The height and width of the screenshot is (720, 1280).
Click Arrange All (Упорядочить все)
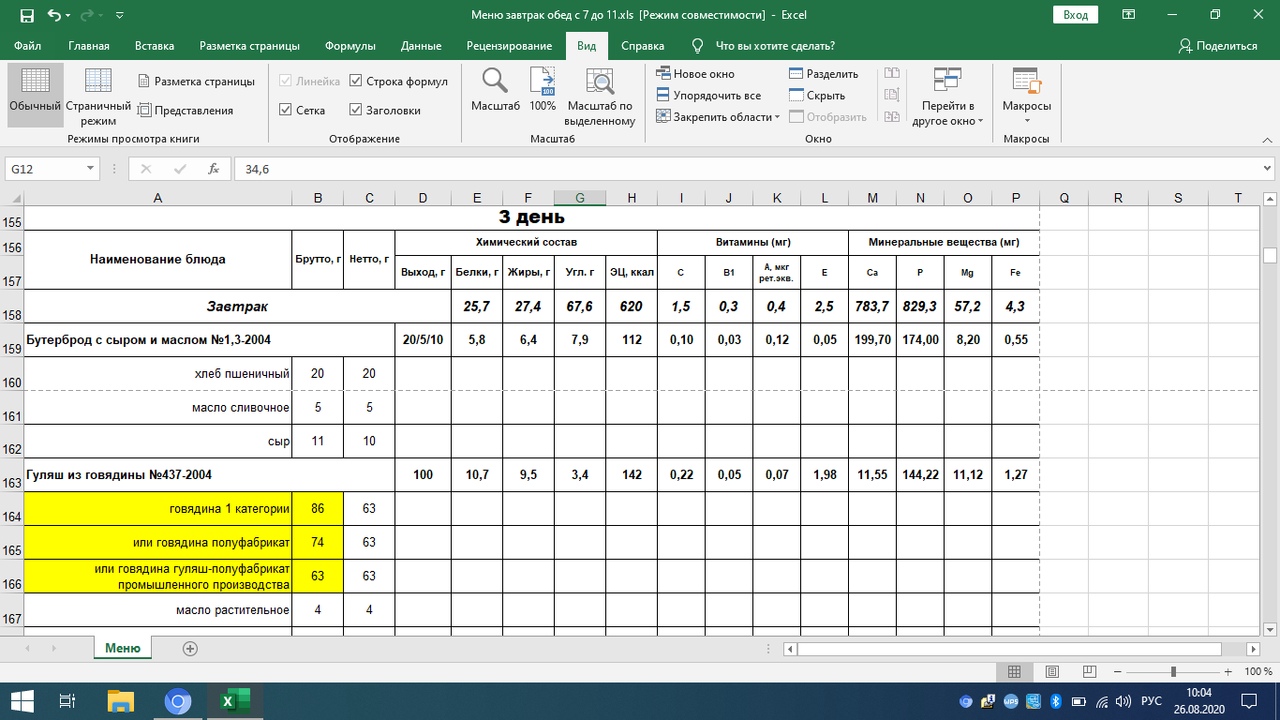pos(709,96)
